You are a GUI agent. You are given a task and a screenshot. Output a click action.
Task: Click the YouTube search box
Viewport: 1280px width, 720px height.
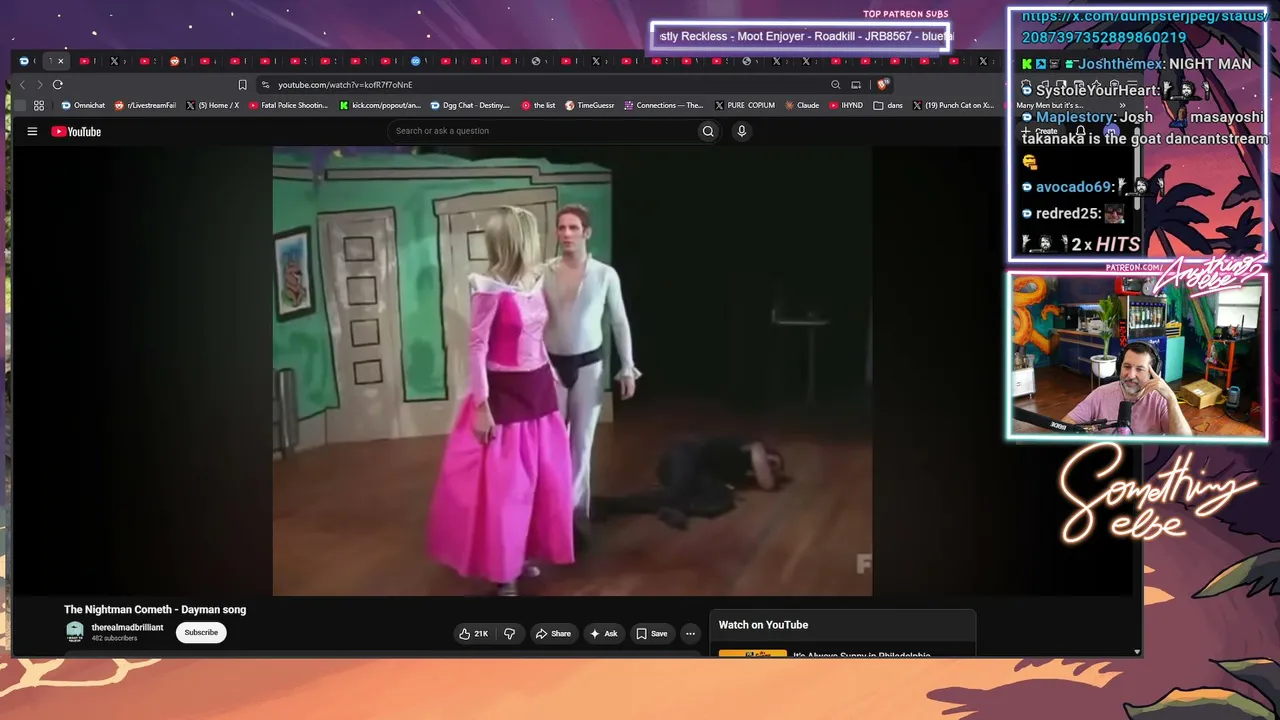coord(542,131)
